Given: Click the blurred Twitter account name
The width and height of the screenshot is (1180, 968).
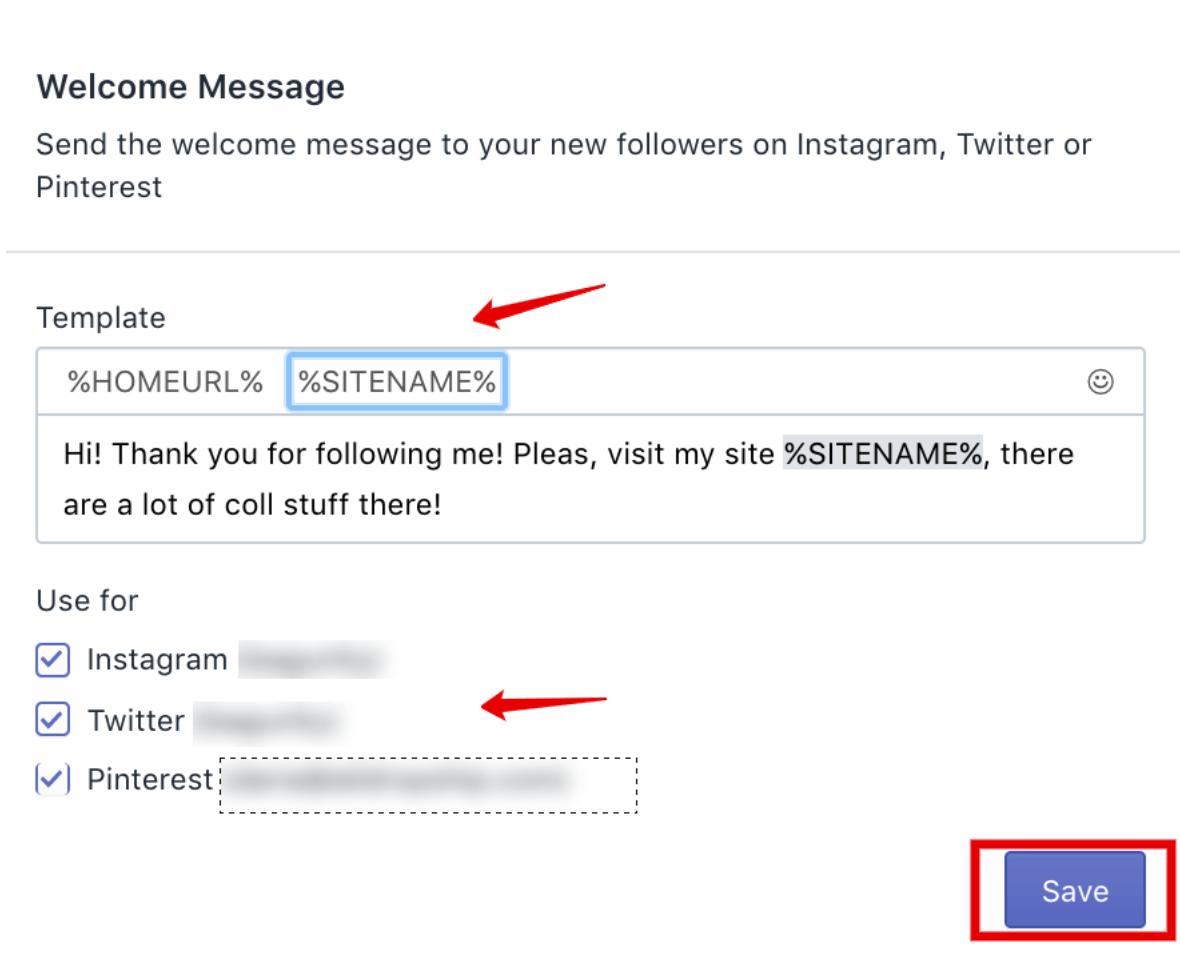Looking at the screenshot, I should coord(268,720).
